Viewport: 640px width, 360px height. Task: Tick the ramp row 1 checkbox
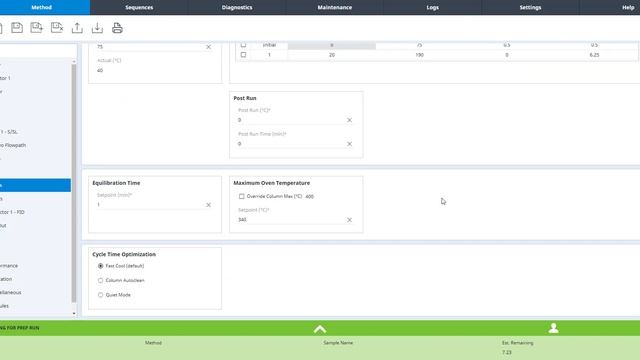tap(243, 55)
